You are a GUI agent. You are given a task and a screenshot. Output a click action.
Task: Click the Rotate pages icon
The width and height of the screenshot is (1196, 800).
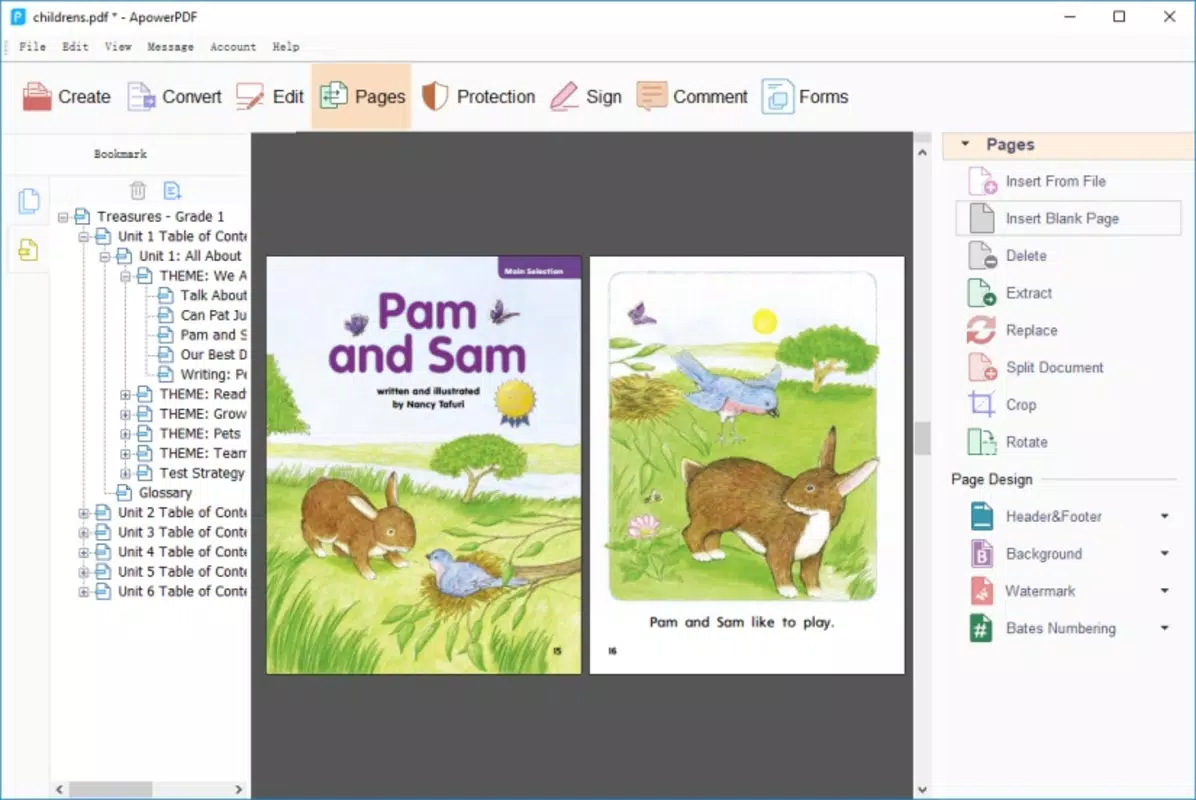click(982, 442)
